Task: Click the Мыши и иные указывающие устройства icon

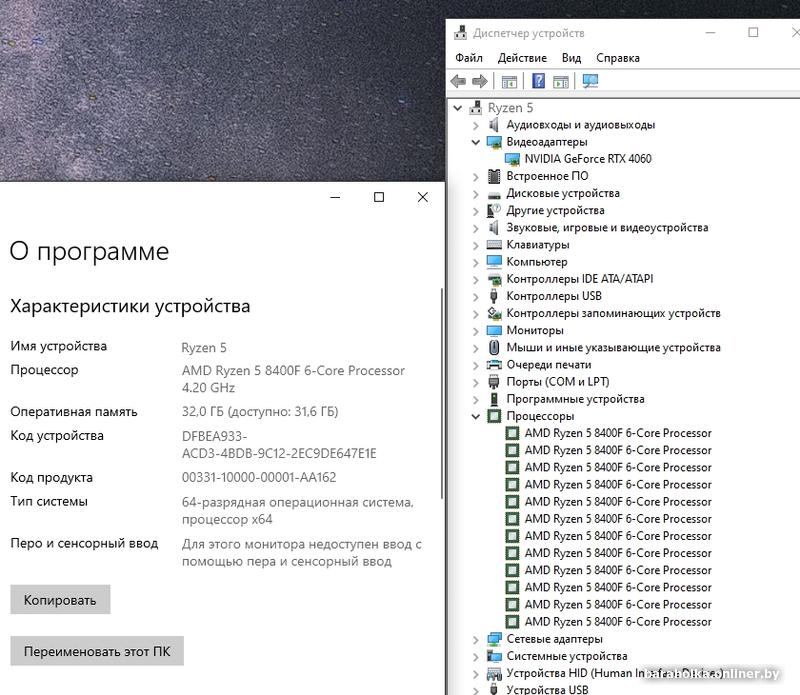Action: 494,348
